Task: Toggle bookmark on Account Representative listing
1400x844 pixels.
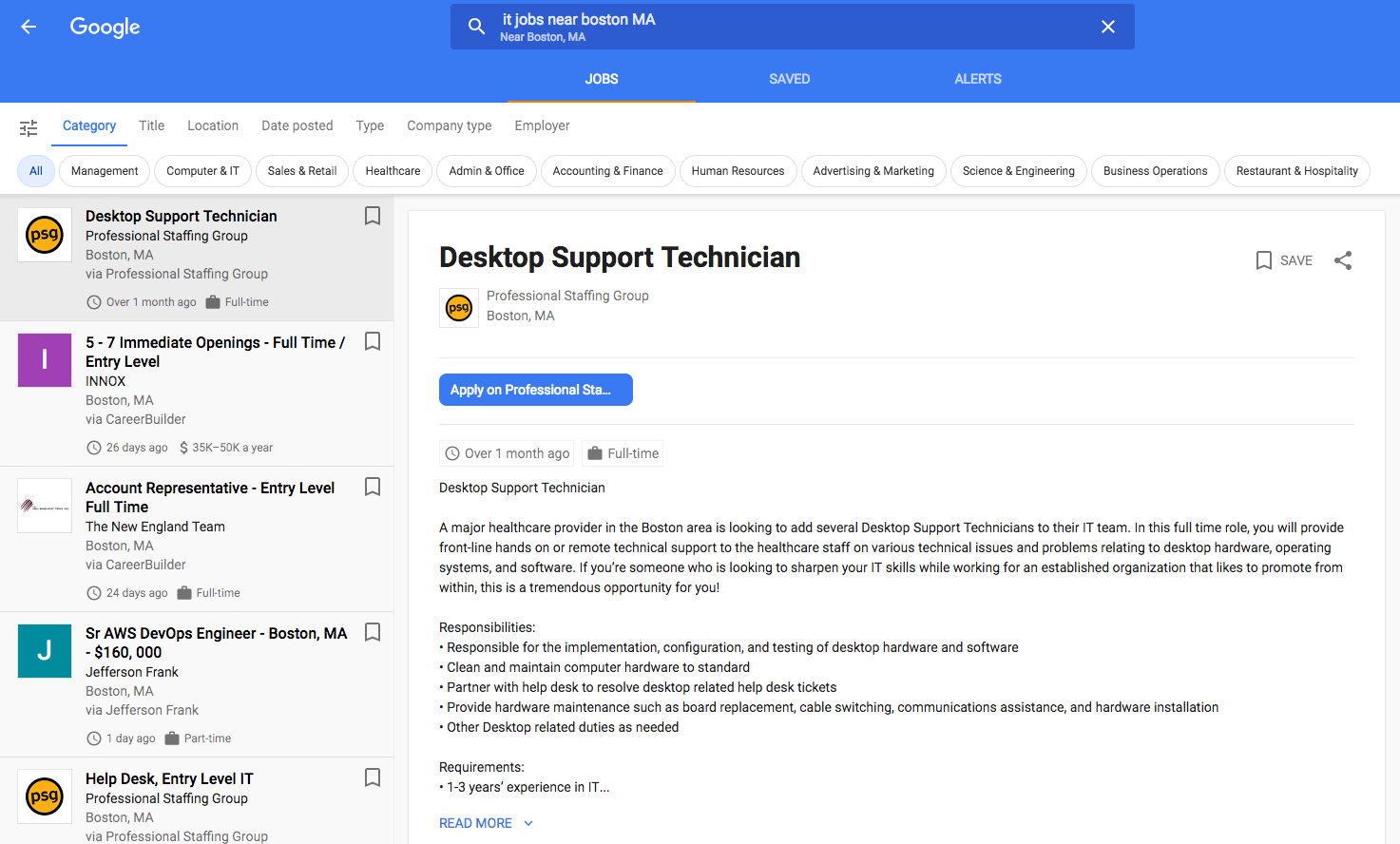Action: pos(373,488)
